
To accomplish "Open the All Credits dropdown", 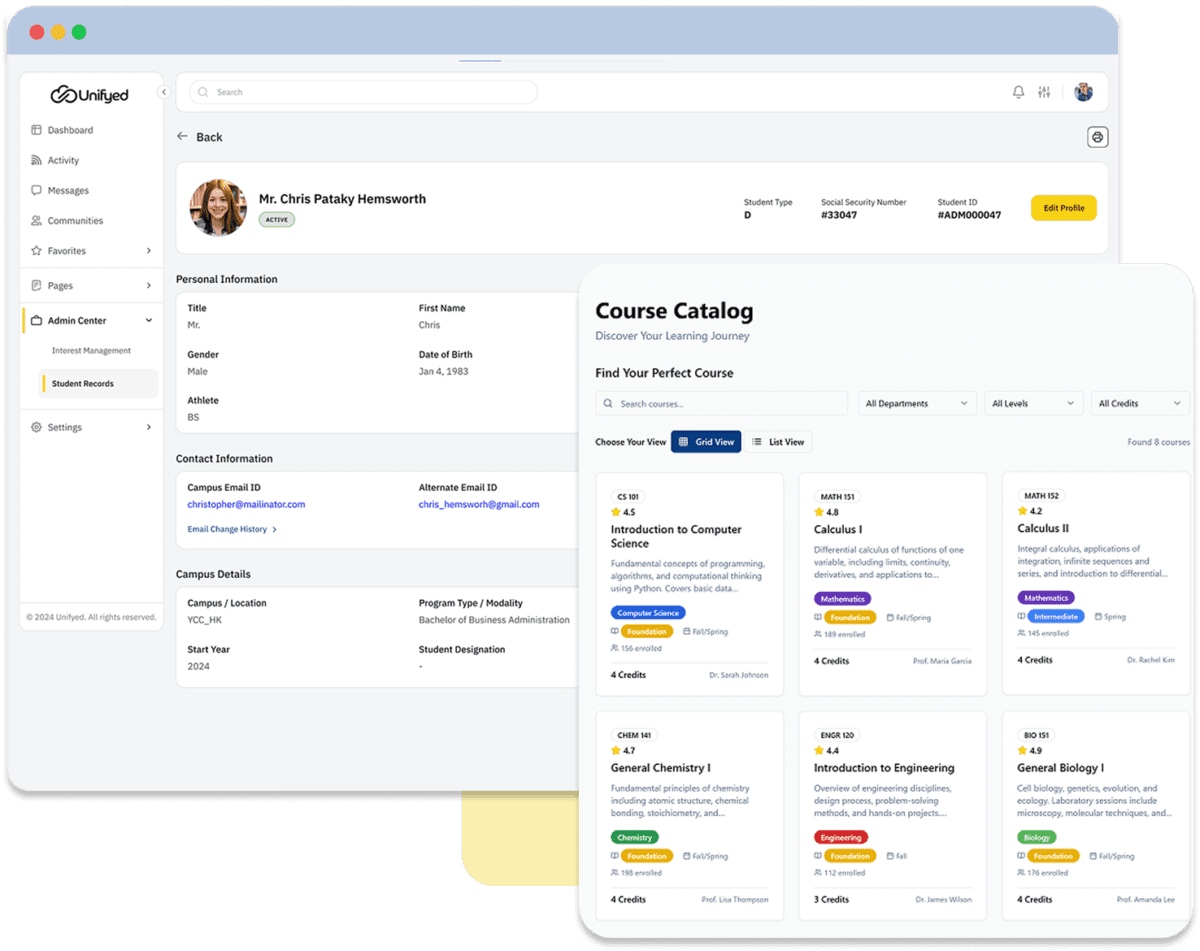I will click(x=1140, y=403).
